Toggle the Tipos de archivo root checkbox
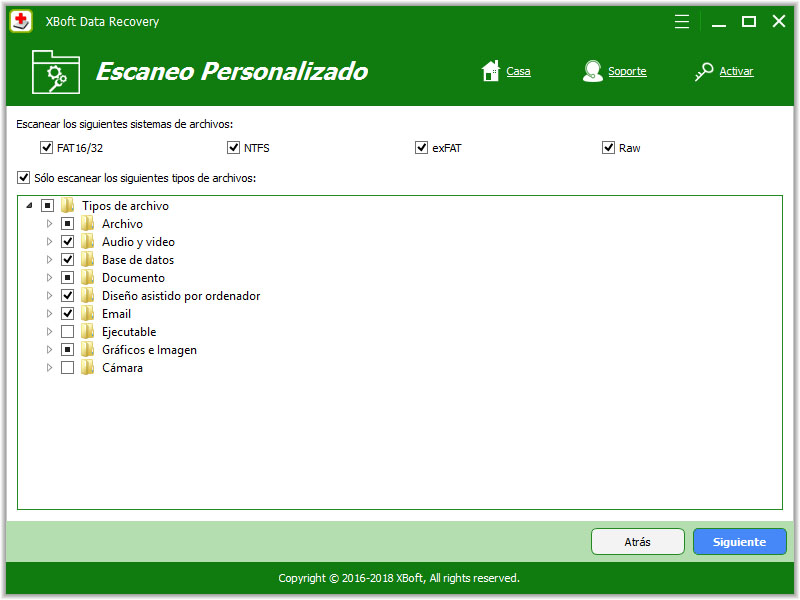The width and height of the screenshot is (800, 600). pos(47,206)
